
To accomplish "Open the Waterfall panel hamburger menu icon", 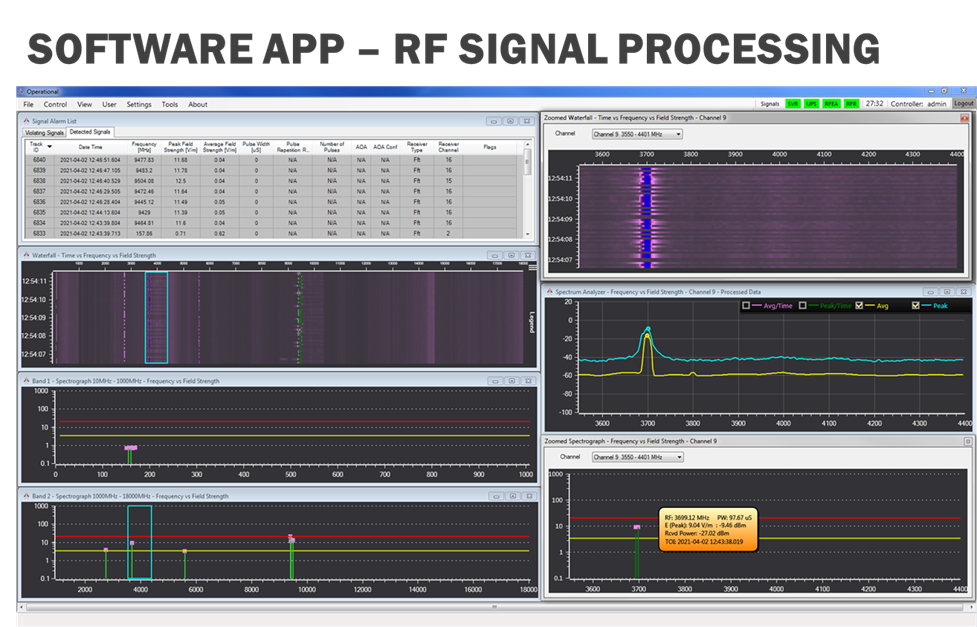I will pos(532,267).
